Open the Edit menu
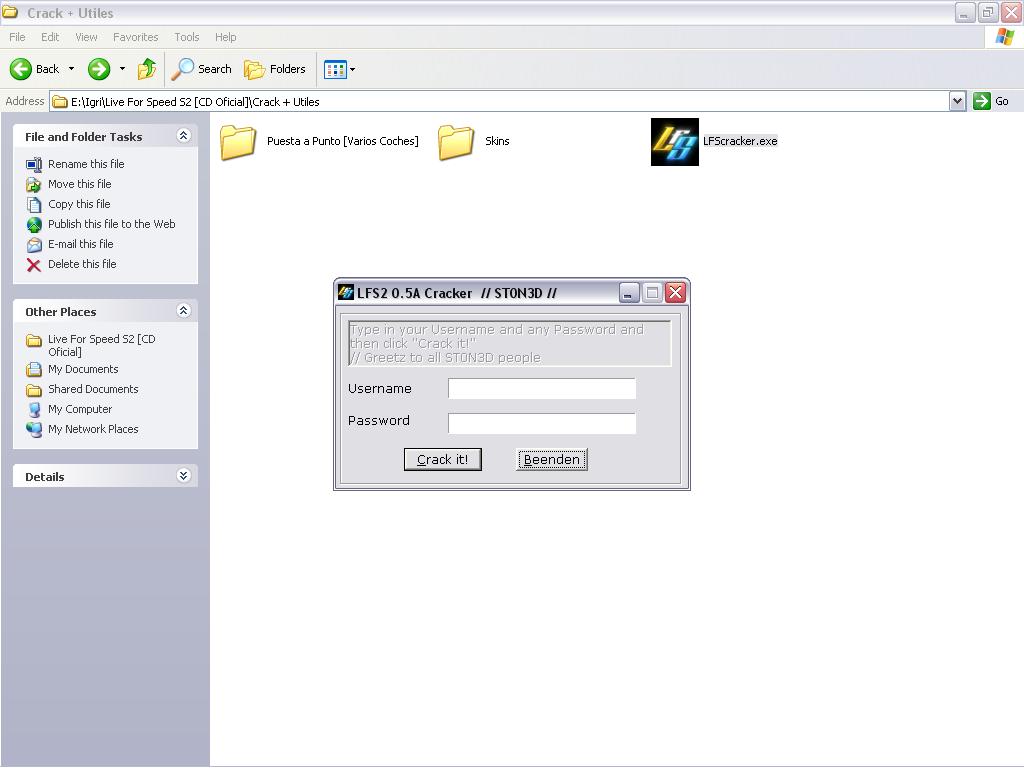Screen dimensions: 1024x768 point(50,37)
